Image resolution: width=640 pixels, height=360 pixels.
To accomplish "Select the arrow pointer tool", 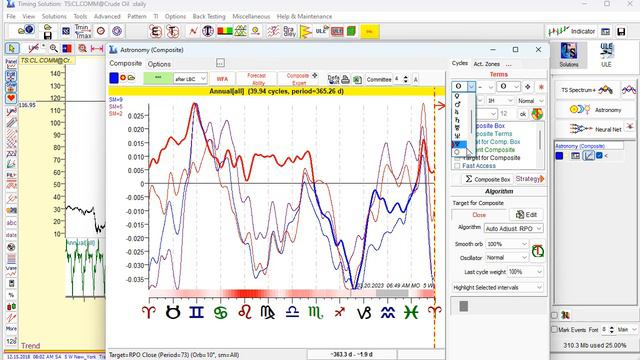I will [12, 49].
